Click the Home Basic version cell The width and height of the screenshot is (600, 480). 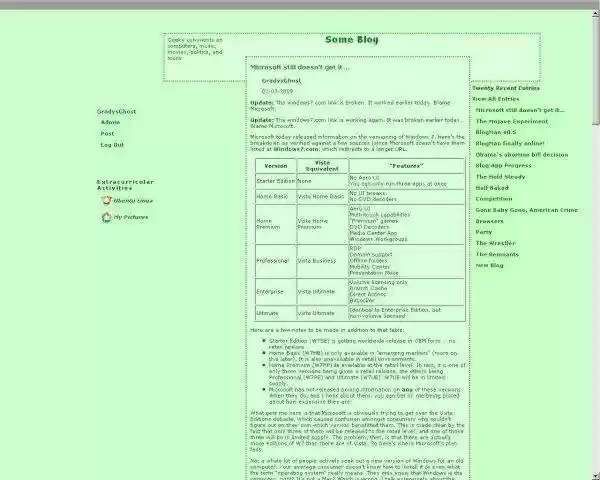(x=276, y=197)
